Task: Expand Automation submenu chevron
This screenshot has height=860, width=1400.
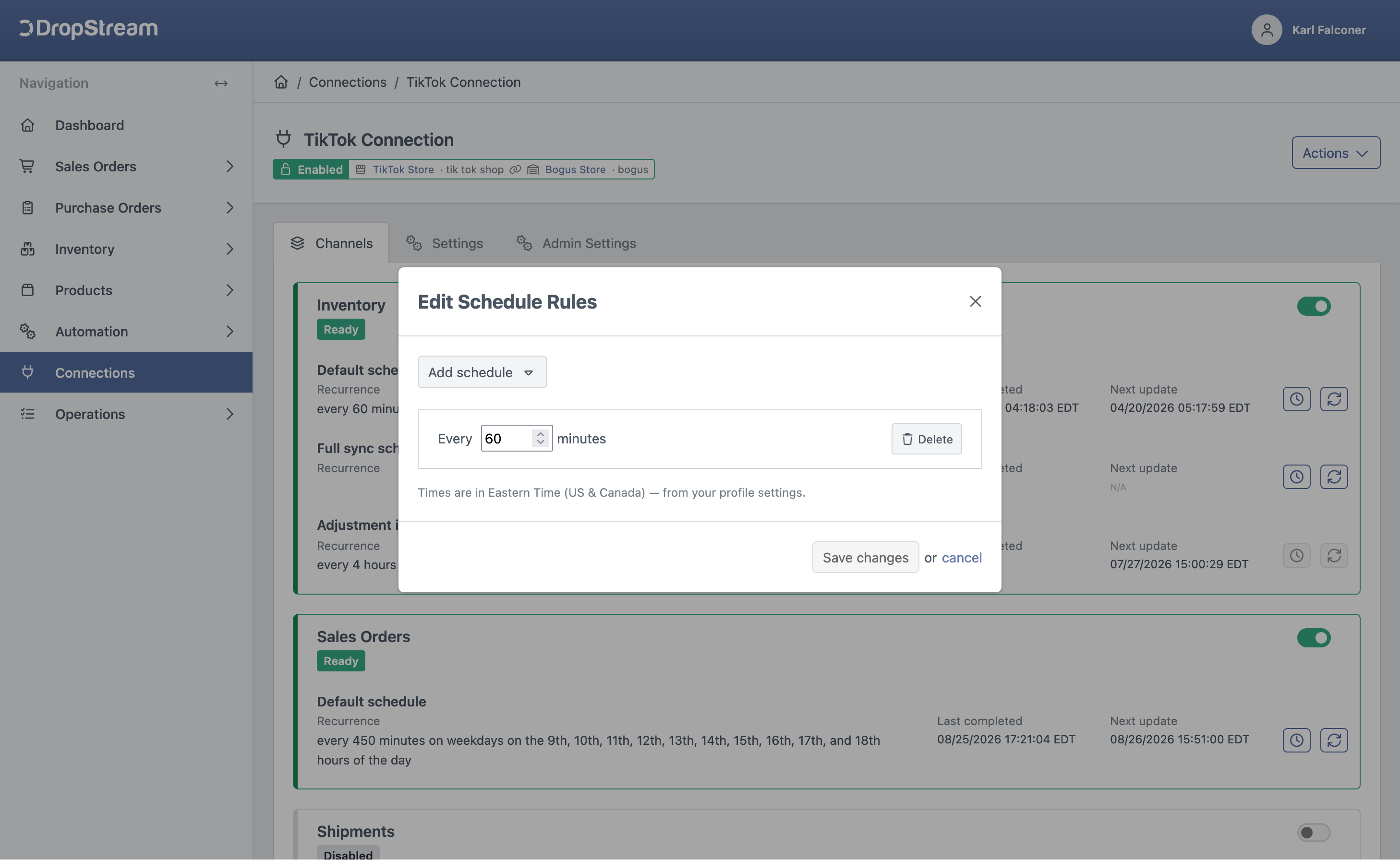Action: pos(230,331)
